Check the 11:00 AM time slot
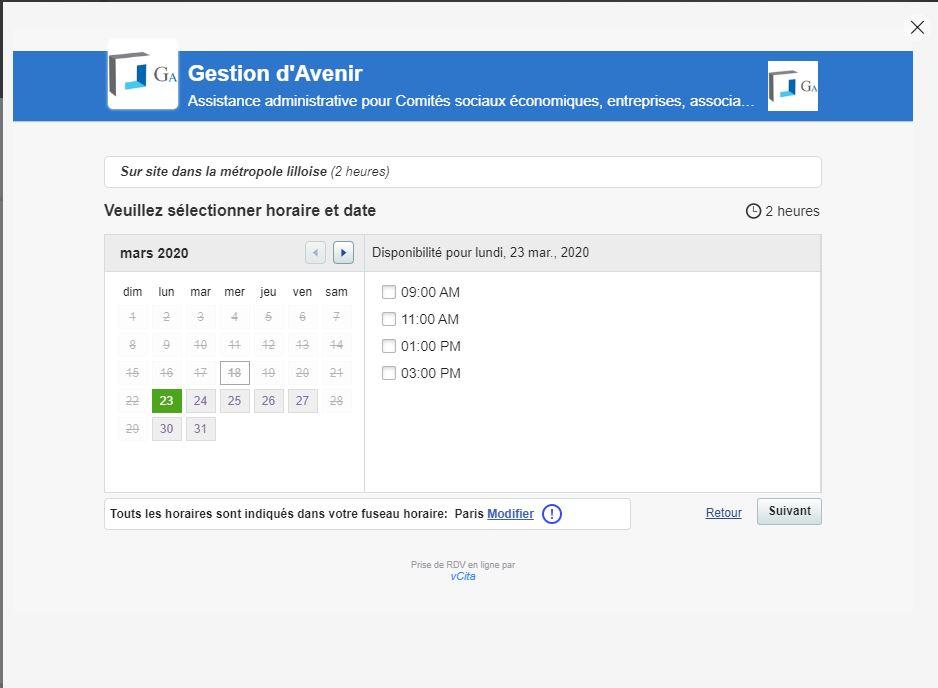Screen dimensions: 938x688 tap(389, 319)
